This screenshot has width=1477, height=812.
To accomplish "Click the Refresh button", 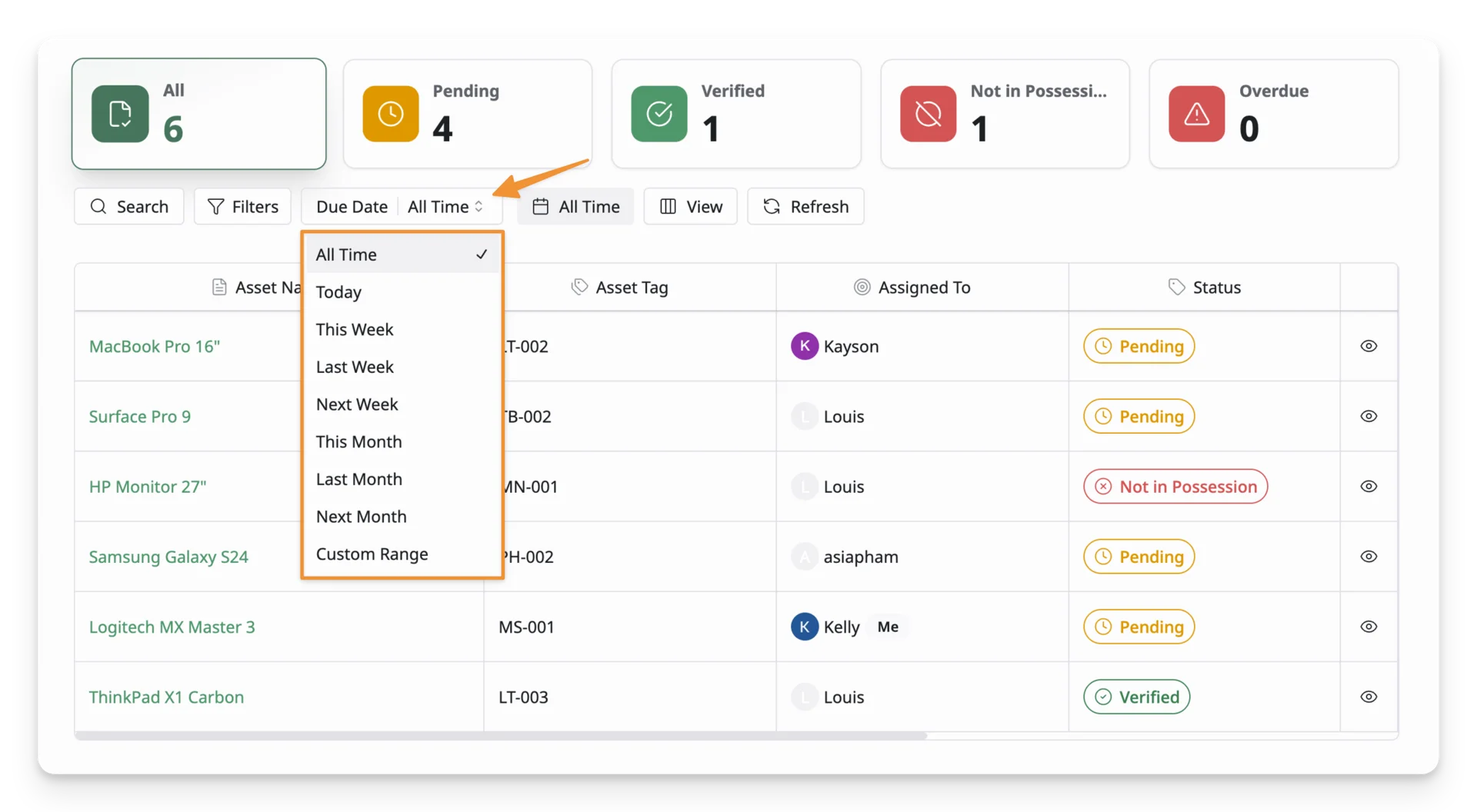I will (805, 206).
